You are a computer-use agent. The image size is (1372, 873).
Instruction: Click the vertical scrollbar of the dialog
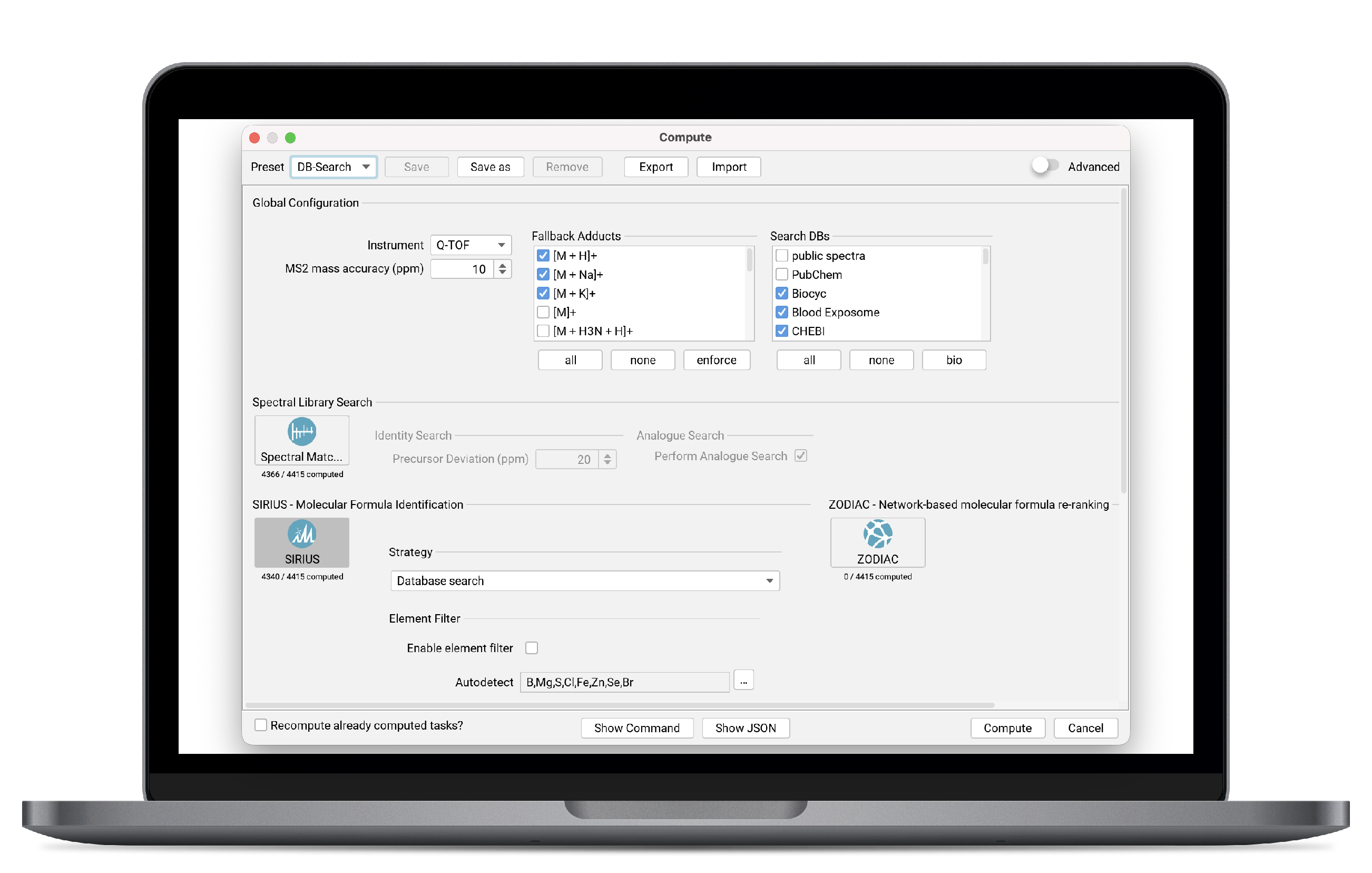(1124, 341)
